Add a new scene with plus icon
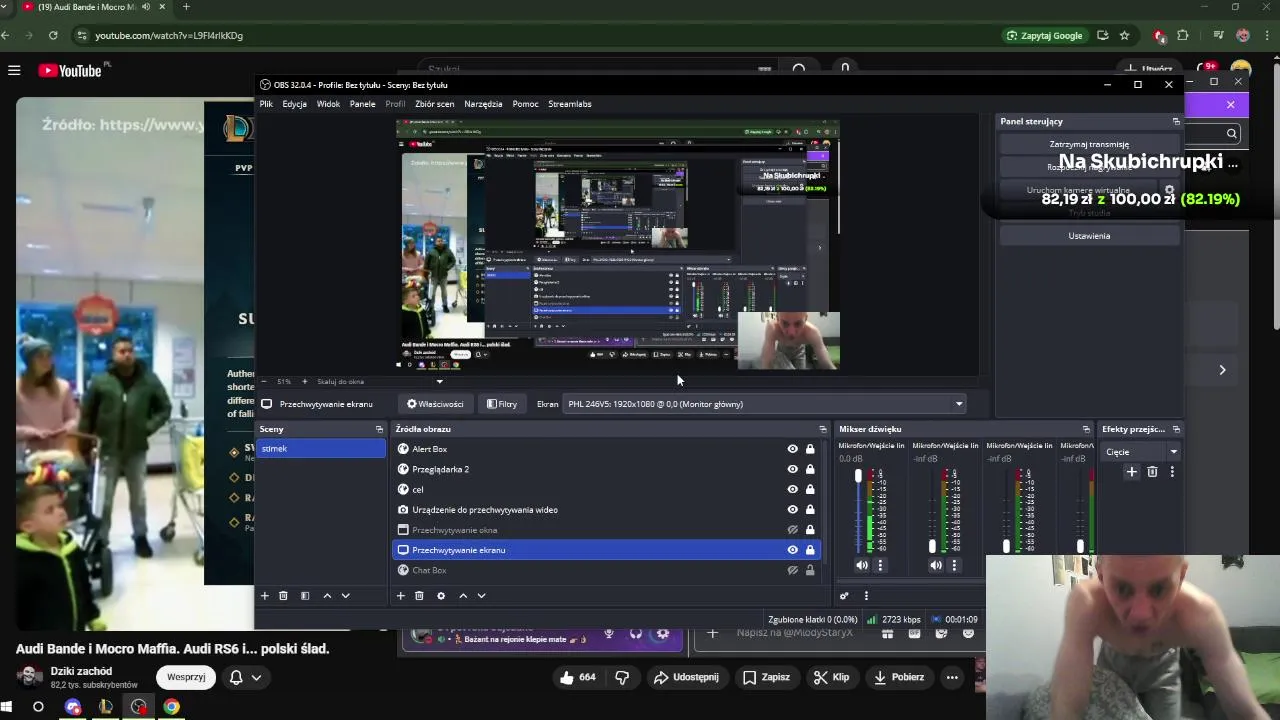Screen dimensions: 1280x720 coord(265,596)
